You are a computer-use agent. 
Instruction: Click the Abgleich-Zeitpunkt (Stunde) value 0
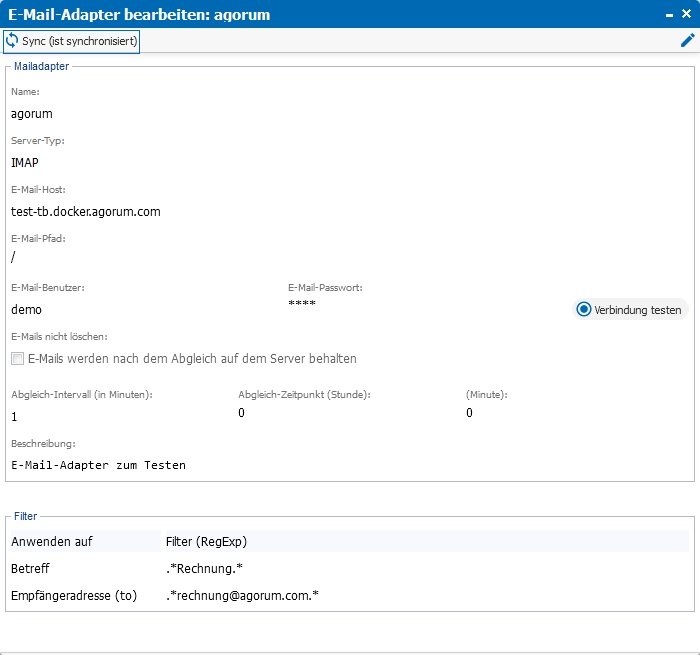coord(241,413)
